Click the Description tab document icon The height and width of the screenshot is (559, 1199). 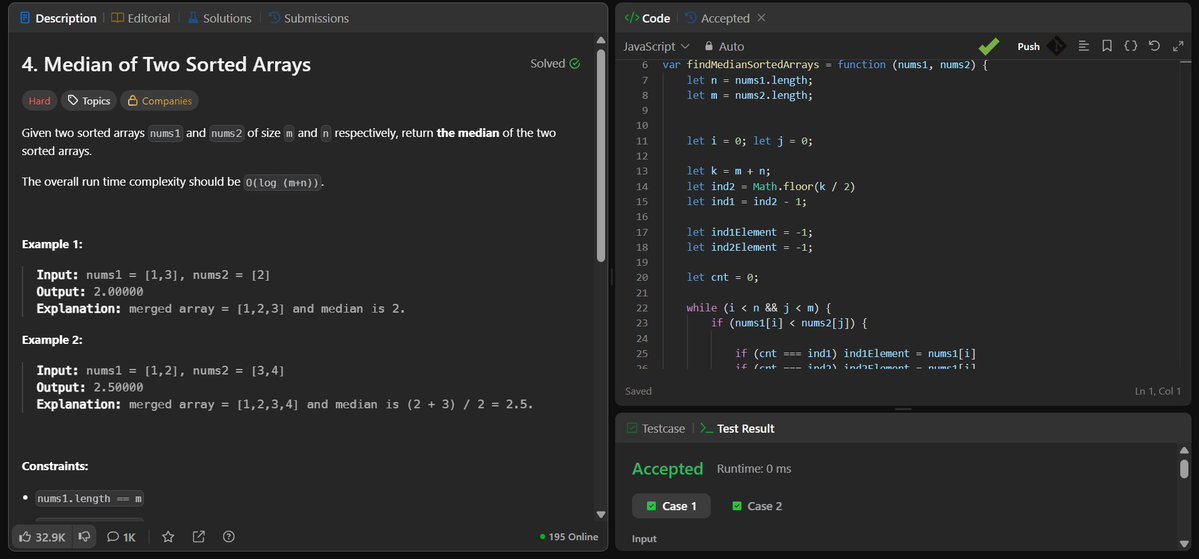(x=25, y=18)
